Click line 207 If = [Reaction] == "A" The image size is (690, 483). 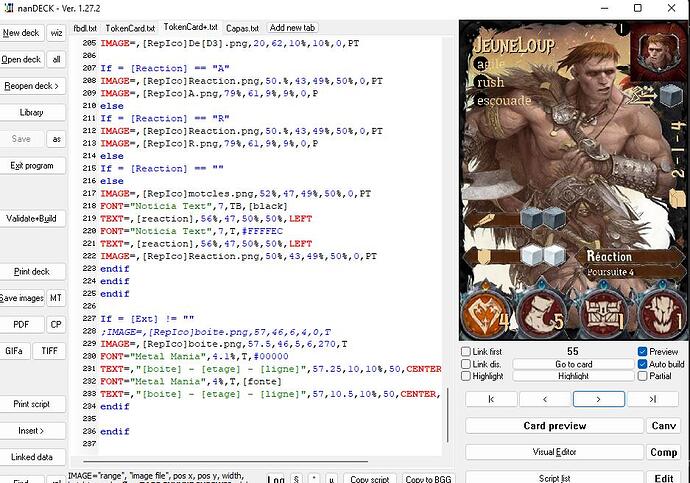coord(165,68)
